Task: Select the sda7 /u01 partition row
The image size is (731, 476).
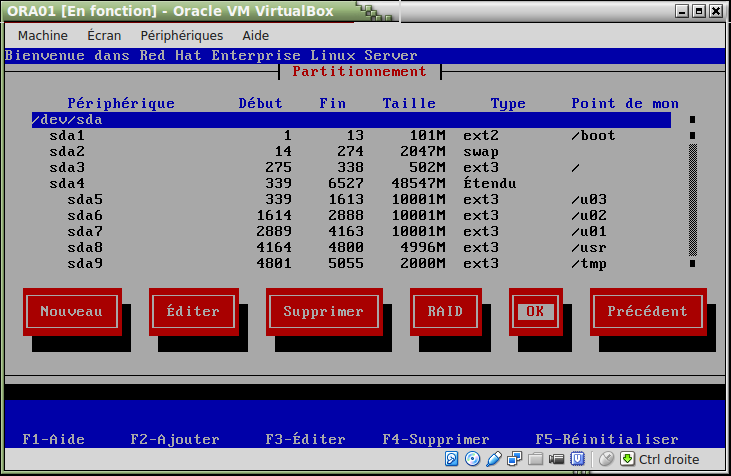Action: tap(351, 231)
